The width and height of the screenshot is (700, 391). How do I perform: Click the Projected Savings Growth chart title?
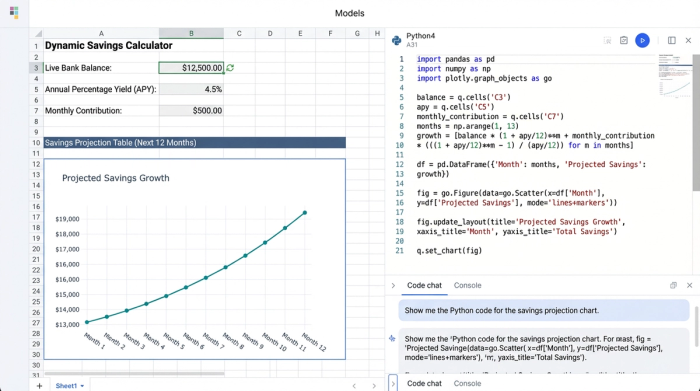pos(116,178)
